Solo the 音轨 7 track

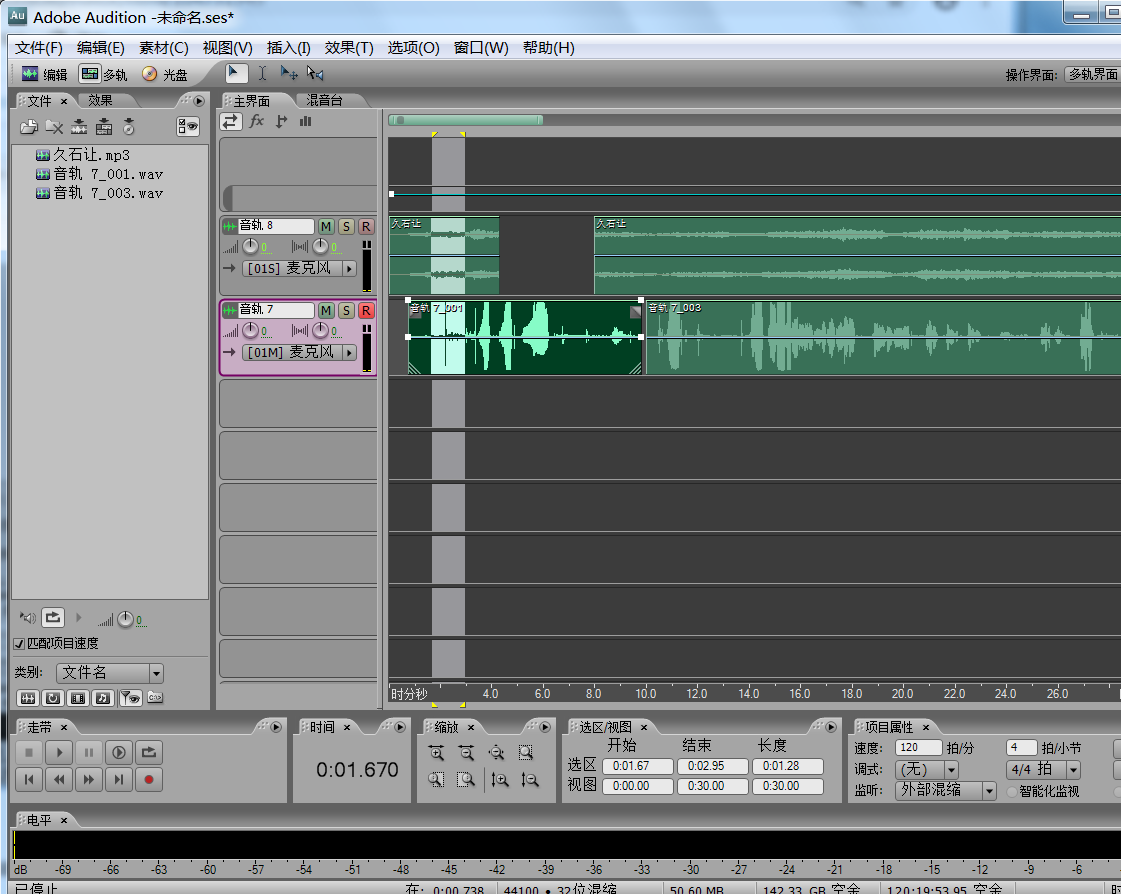[x=345, y=310]
